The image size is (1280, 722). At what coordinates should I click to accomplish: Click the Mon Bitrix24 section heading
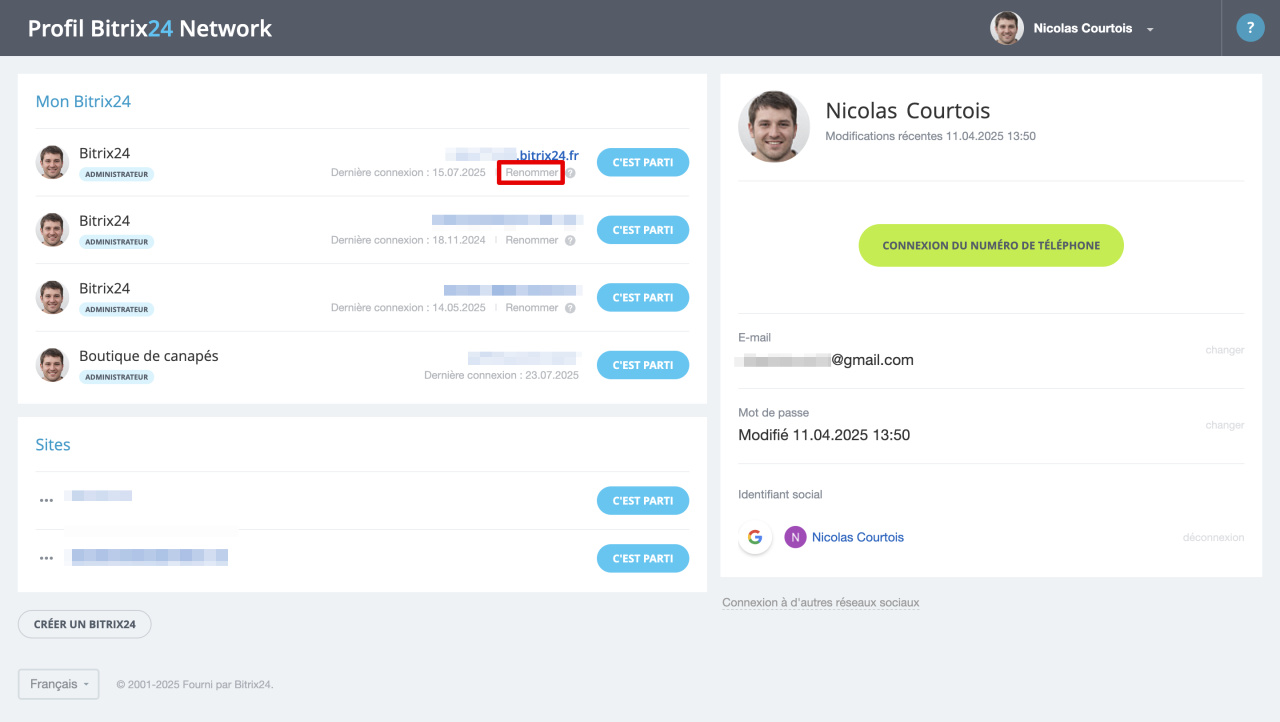point(83,101)
